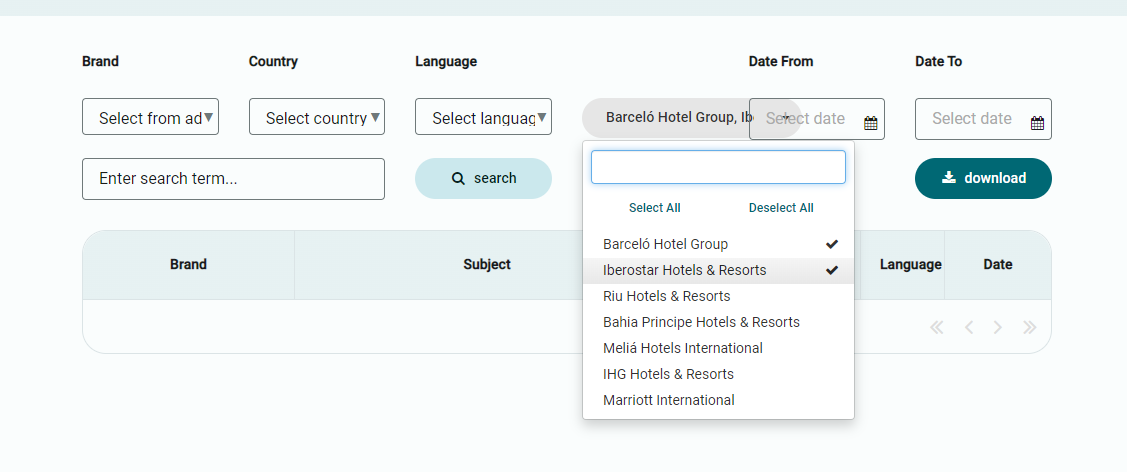Click the Brand column header
This screenshot has height=472, width=1127.
[x=188, y=264]
